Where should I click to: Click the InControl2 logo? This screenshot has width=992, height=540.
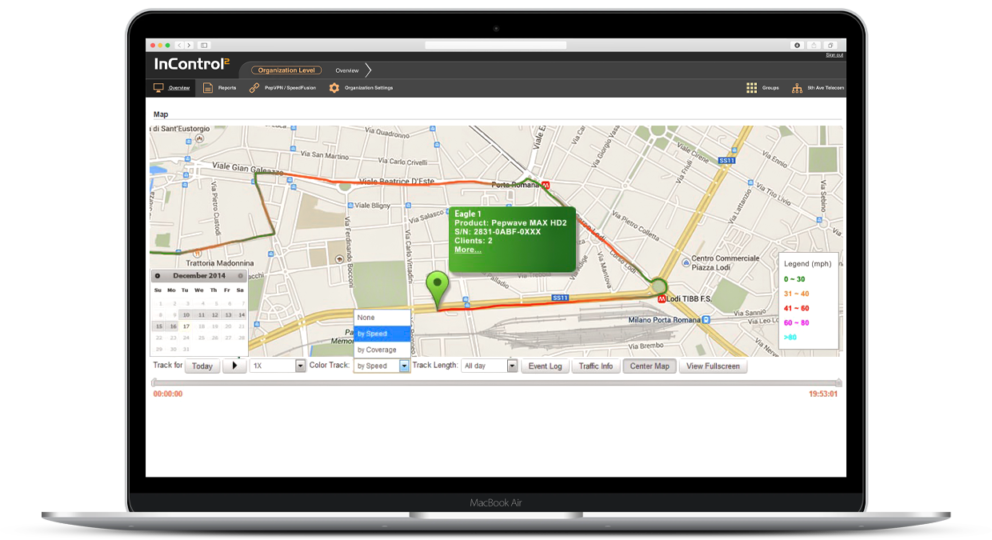[x=192, y=64]
